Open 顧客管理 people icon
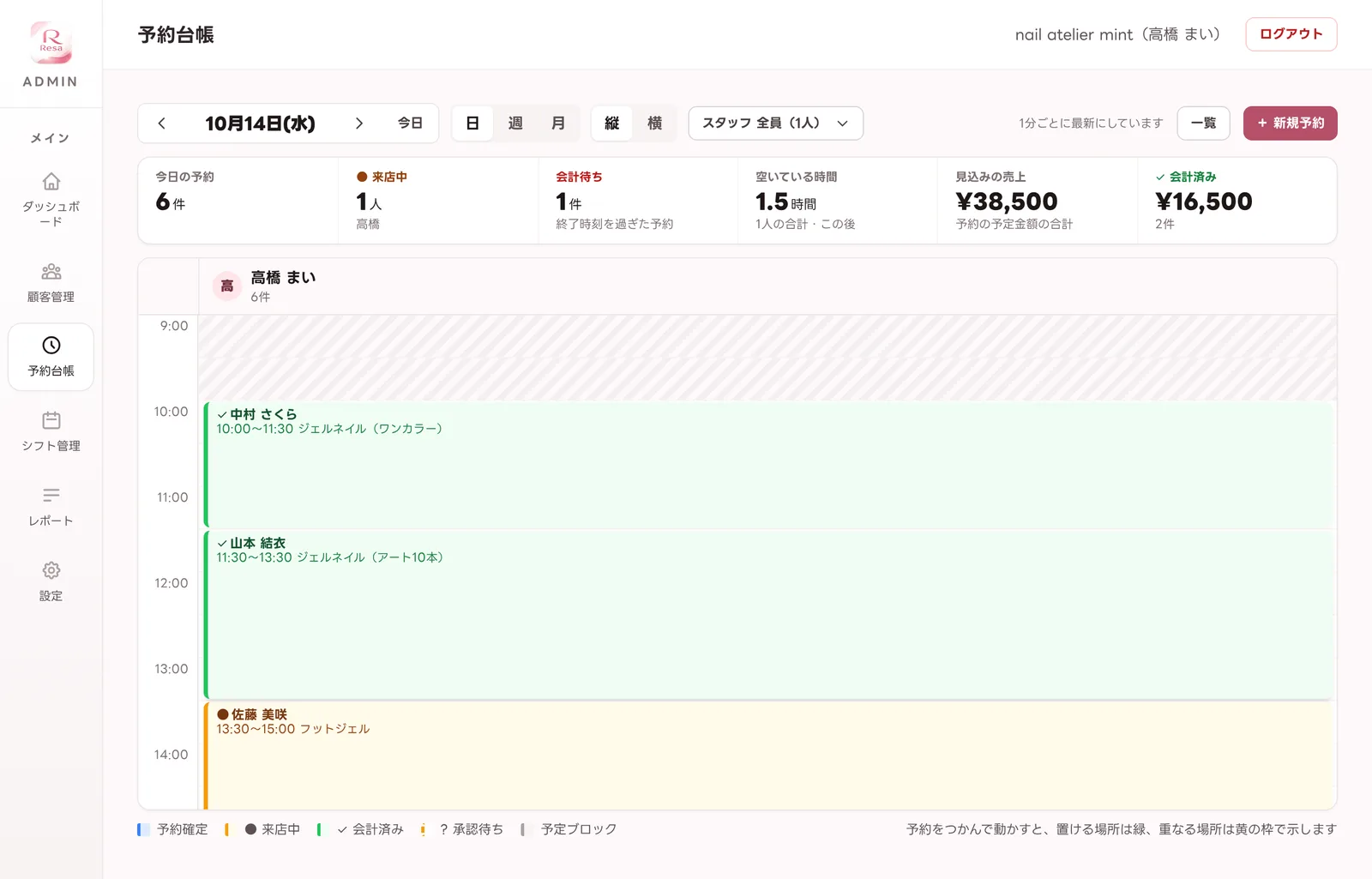The width and height of the screenshot is (1372, 879). point(51,272)
